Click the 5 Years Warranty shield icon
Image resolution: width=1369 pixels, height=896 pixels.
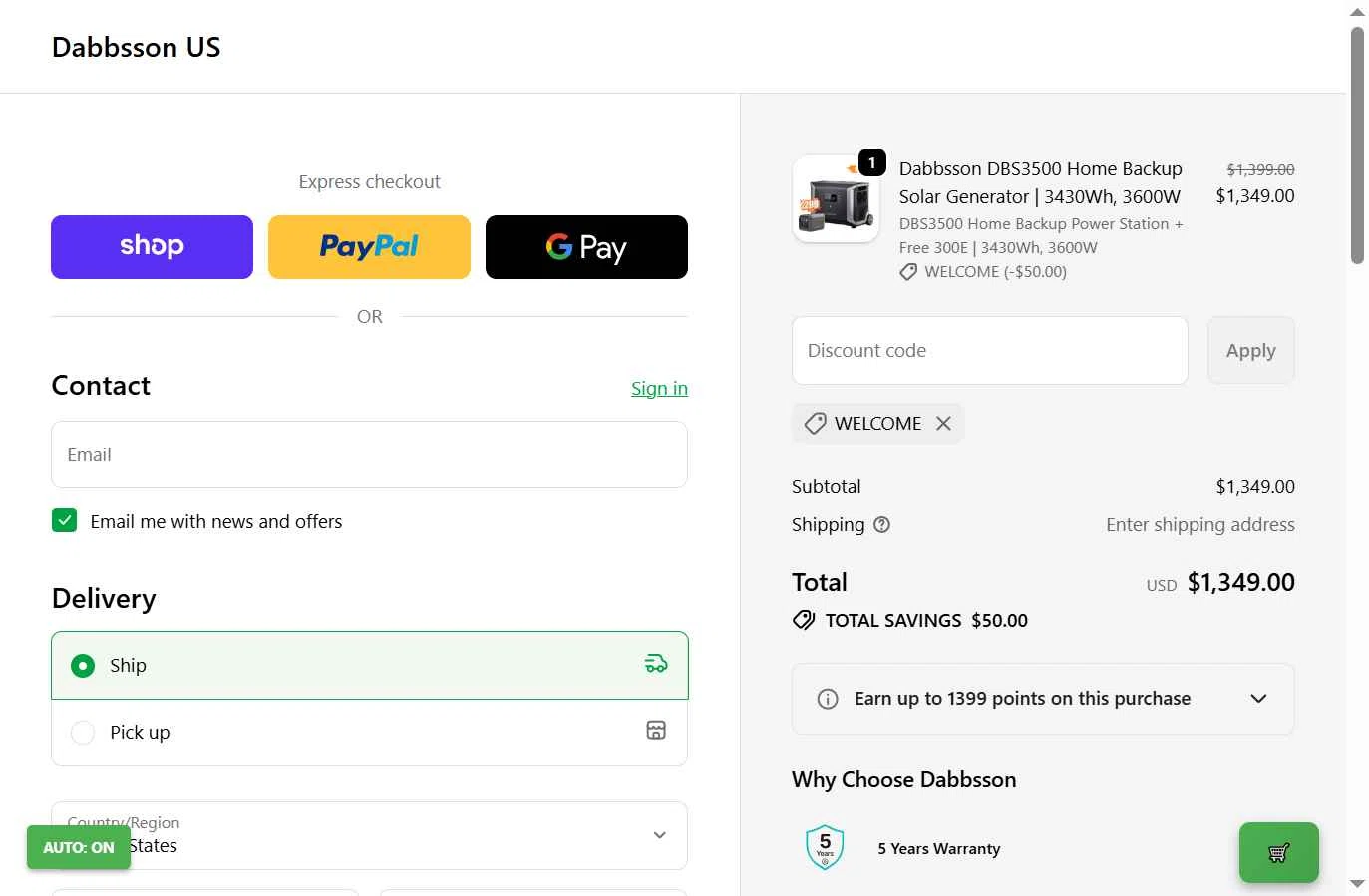[x=825, y=847]
